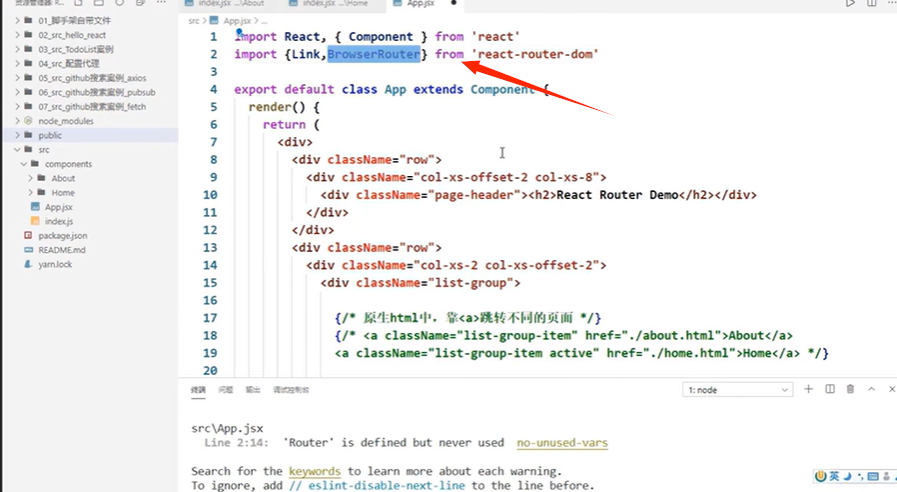Click the highlighted BrowserRouter import
Screen dimensions: 897x492
click(374, 54)
